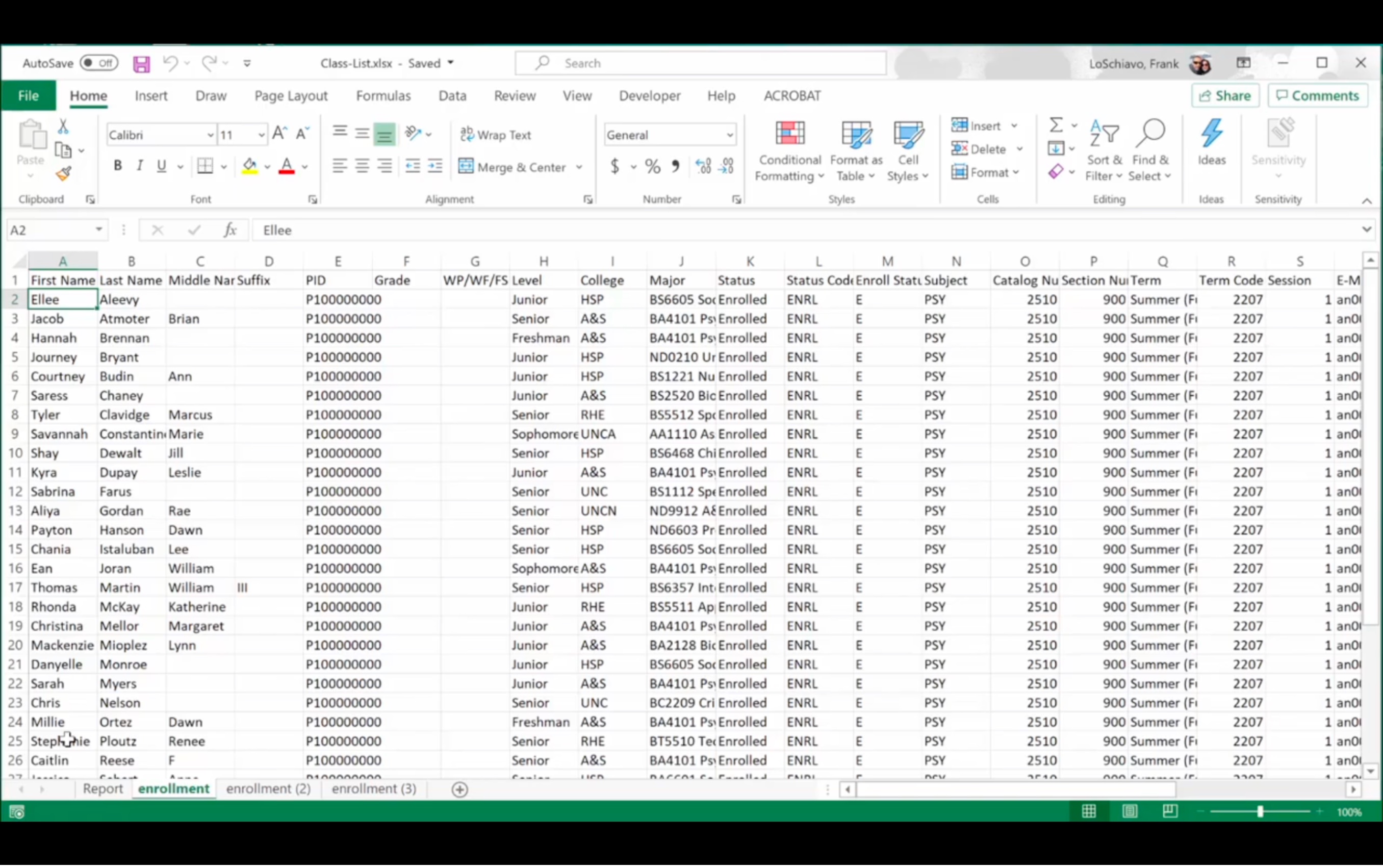
Task: Click the Insert Function fx icon
Action: (x=230, y=230)
